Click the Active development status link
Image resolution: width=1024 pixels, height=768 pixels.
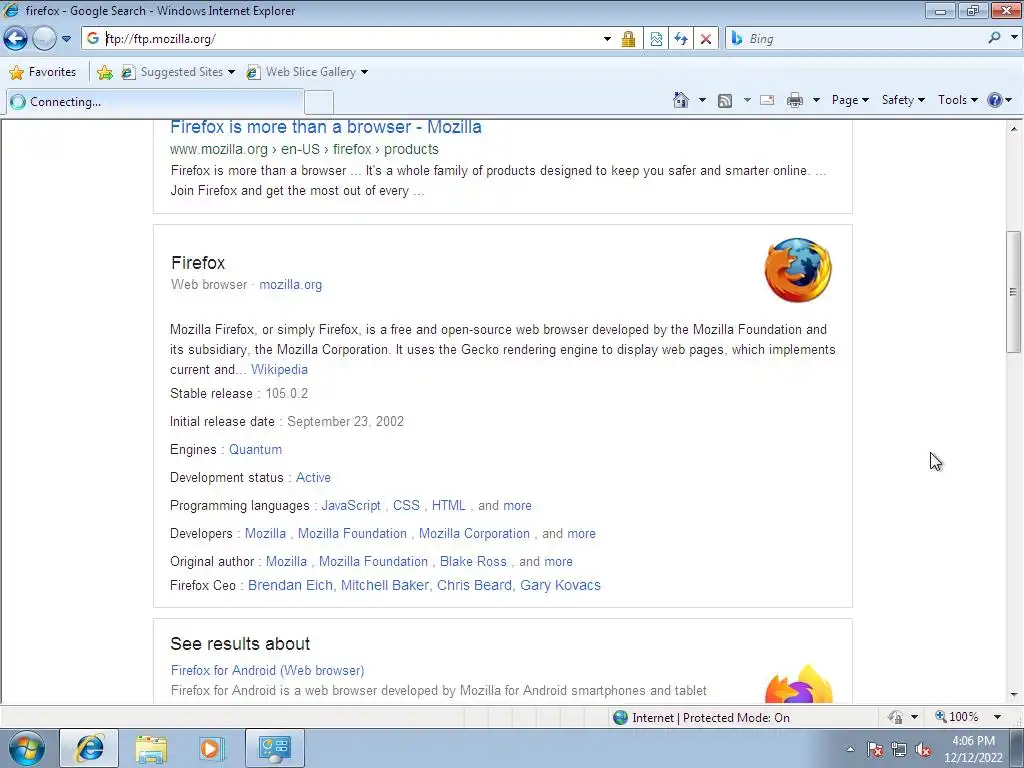tap(313, 477)
